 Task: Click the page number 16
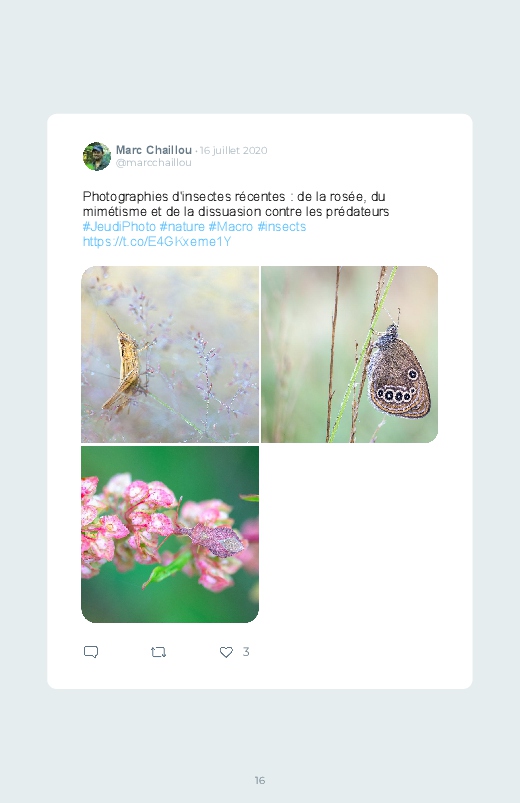click(x=260, y=780)
